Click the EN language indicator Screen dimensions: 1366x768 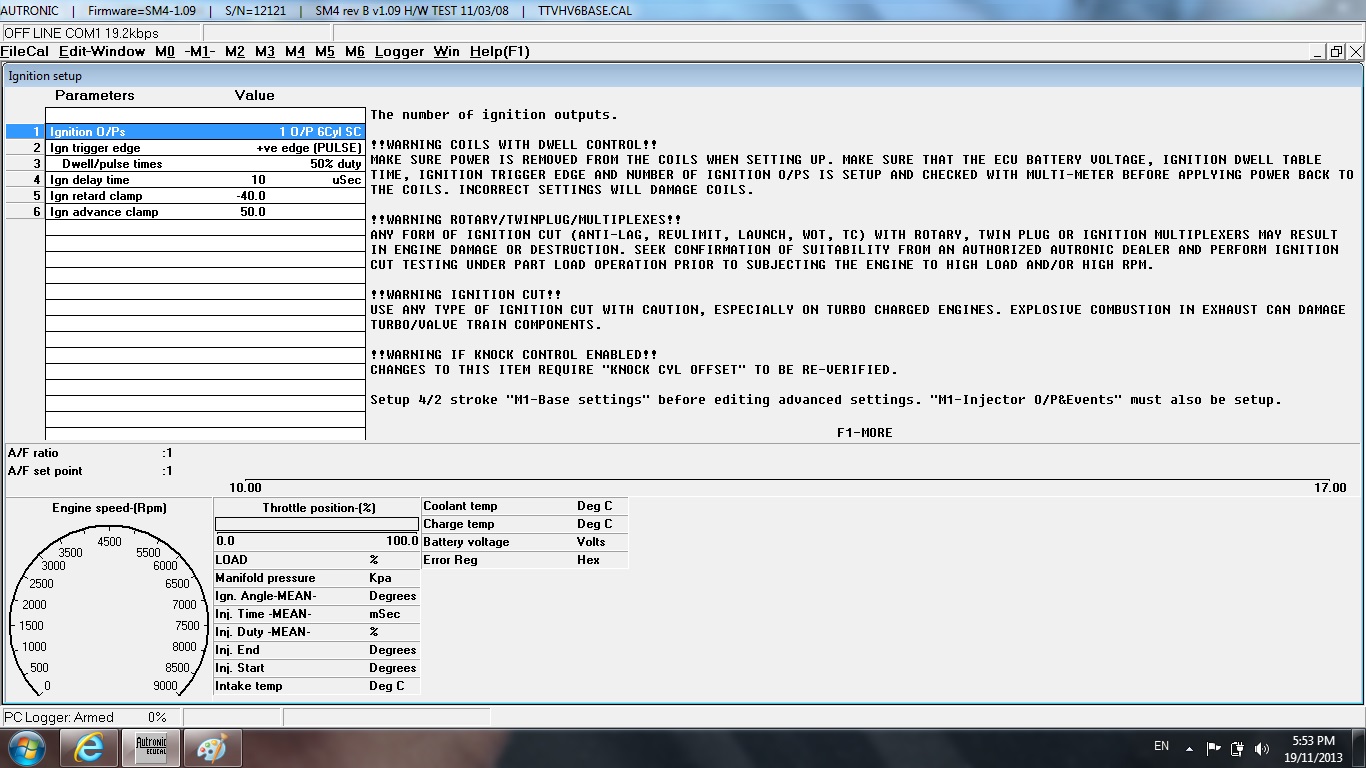1161,746
